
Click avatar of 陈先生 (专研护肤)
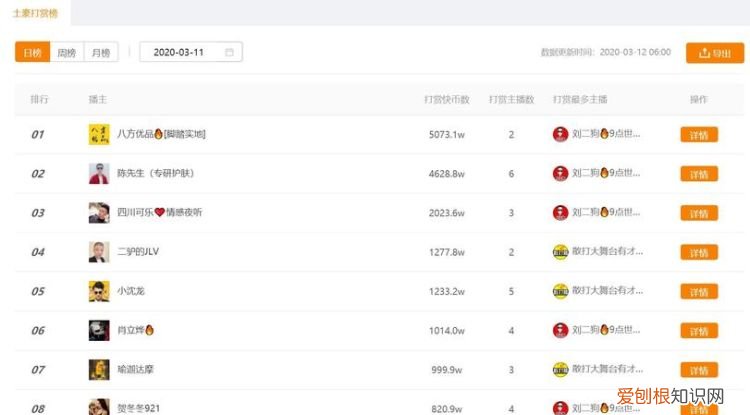98,173
